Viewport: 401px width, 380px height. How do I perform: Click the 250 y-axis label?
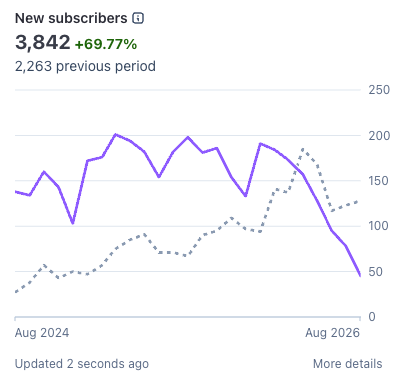tap(379, 90)
